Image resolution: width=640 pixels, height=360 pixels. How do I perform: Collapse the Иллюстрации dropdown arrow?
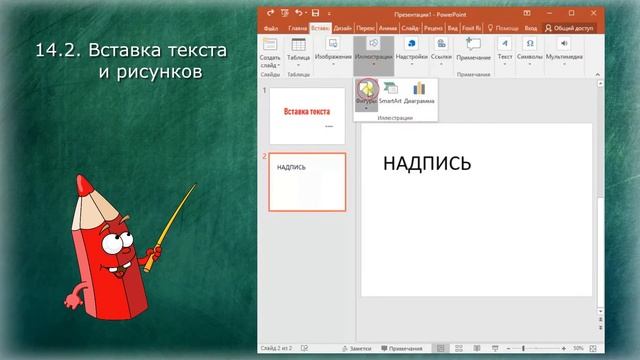(x=373, y=65)
